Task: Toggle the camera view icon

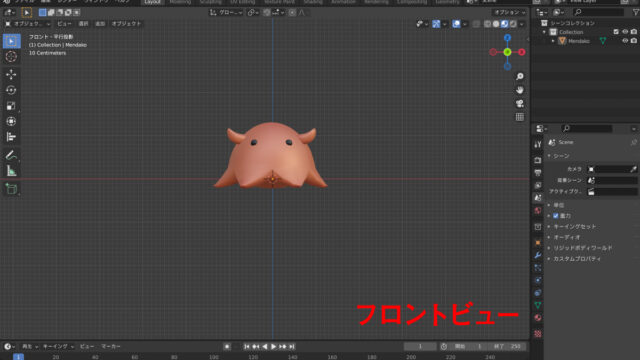Action: [x=520, y=103]
